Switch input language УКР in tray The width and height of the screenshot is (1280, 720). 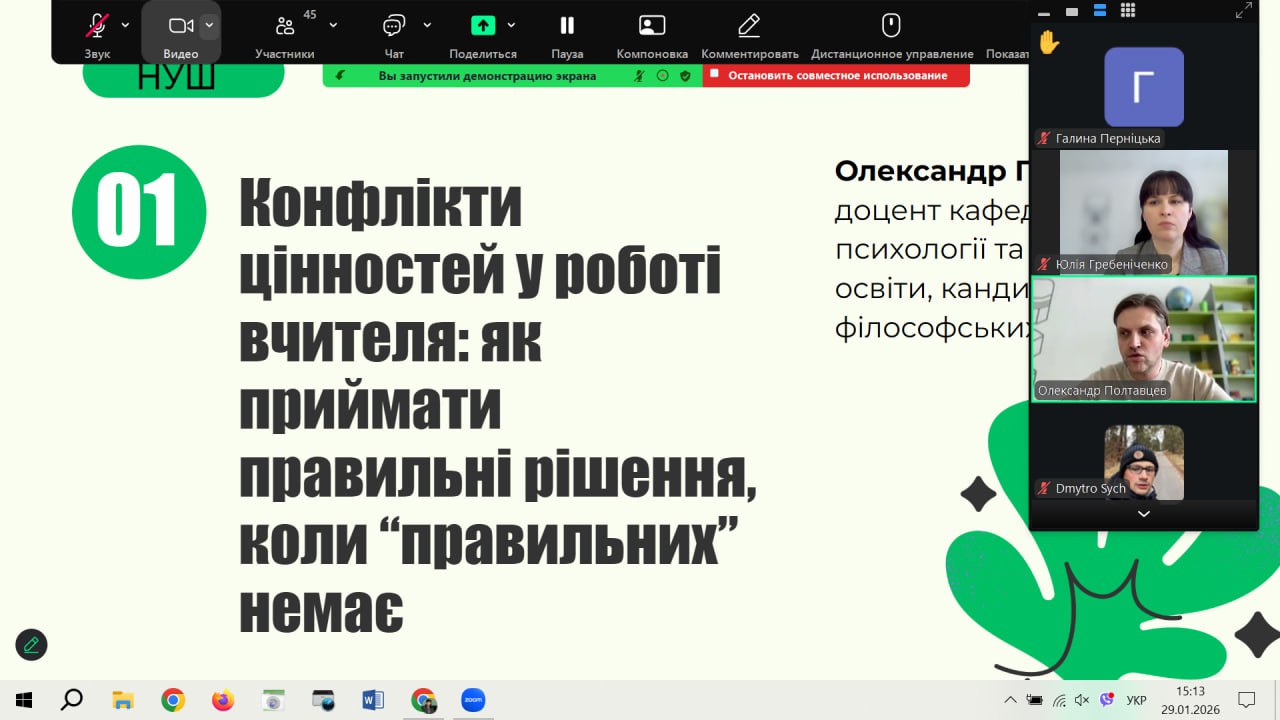[x=1136, y=700]
